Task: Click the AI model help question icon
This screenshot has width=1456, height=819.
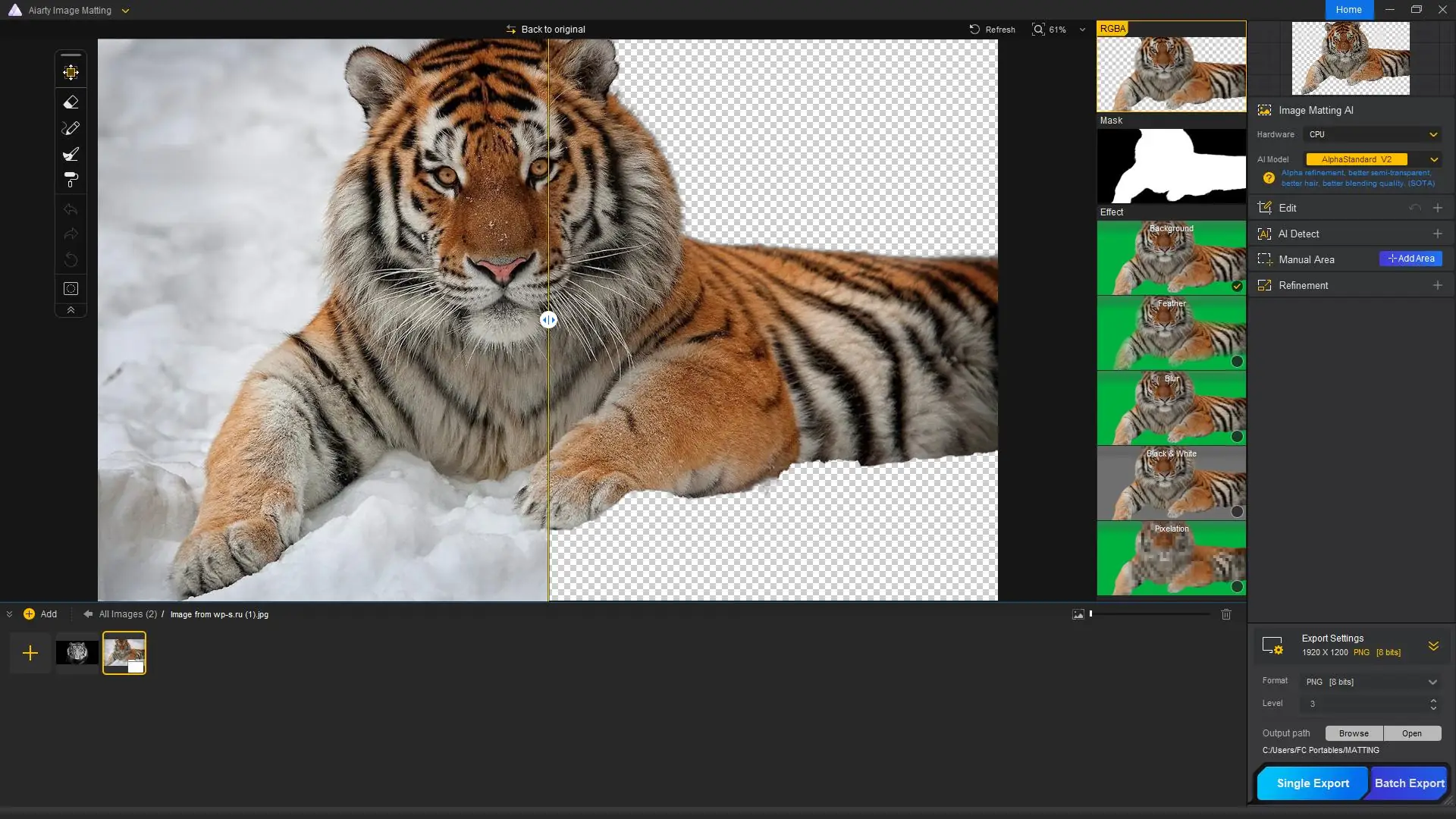Action: [1268, 178]
